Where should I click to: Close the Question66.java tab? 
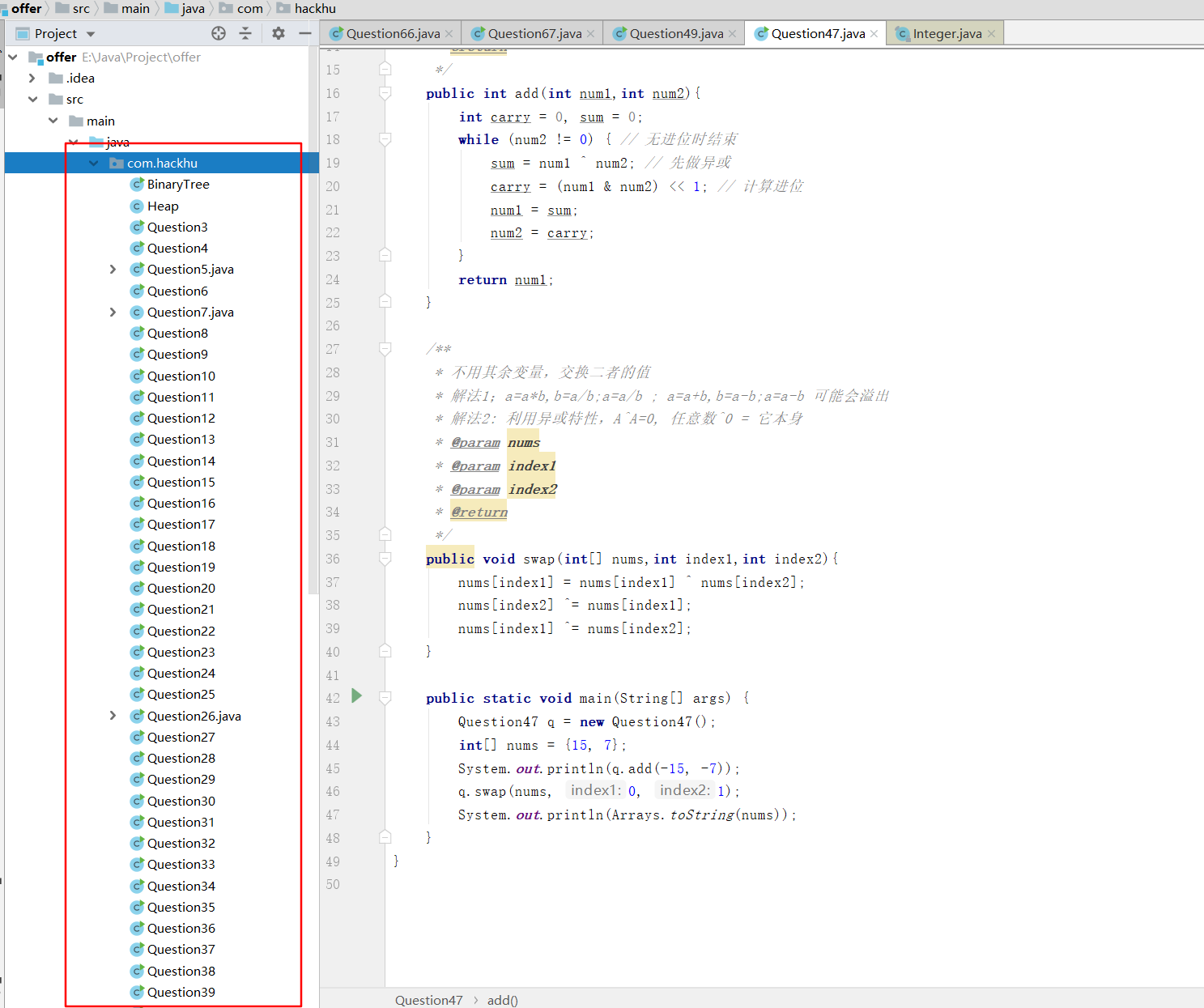[449, 34]
